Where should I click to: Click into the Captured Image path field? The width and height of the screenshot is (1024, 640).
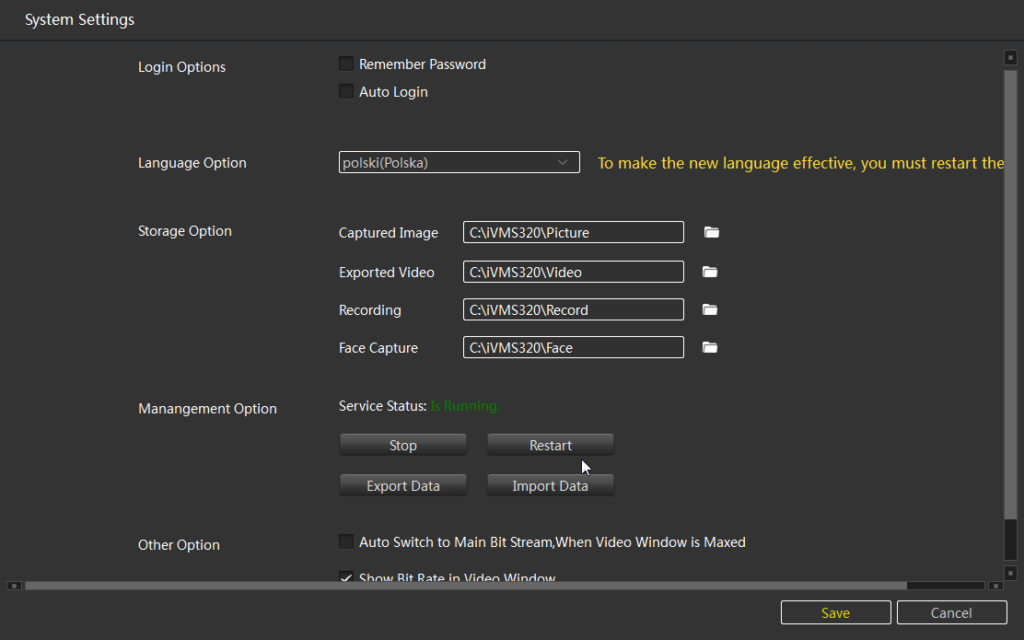[573, 233]
